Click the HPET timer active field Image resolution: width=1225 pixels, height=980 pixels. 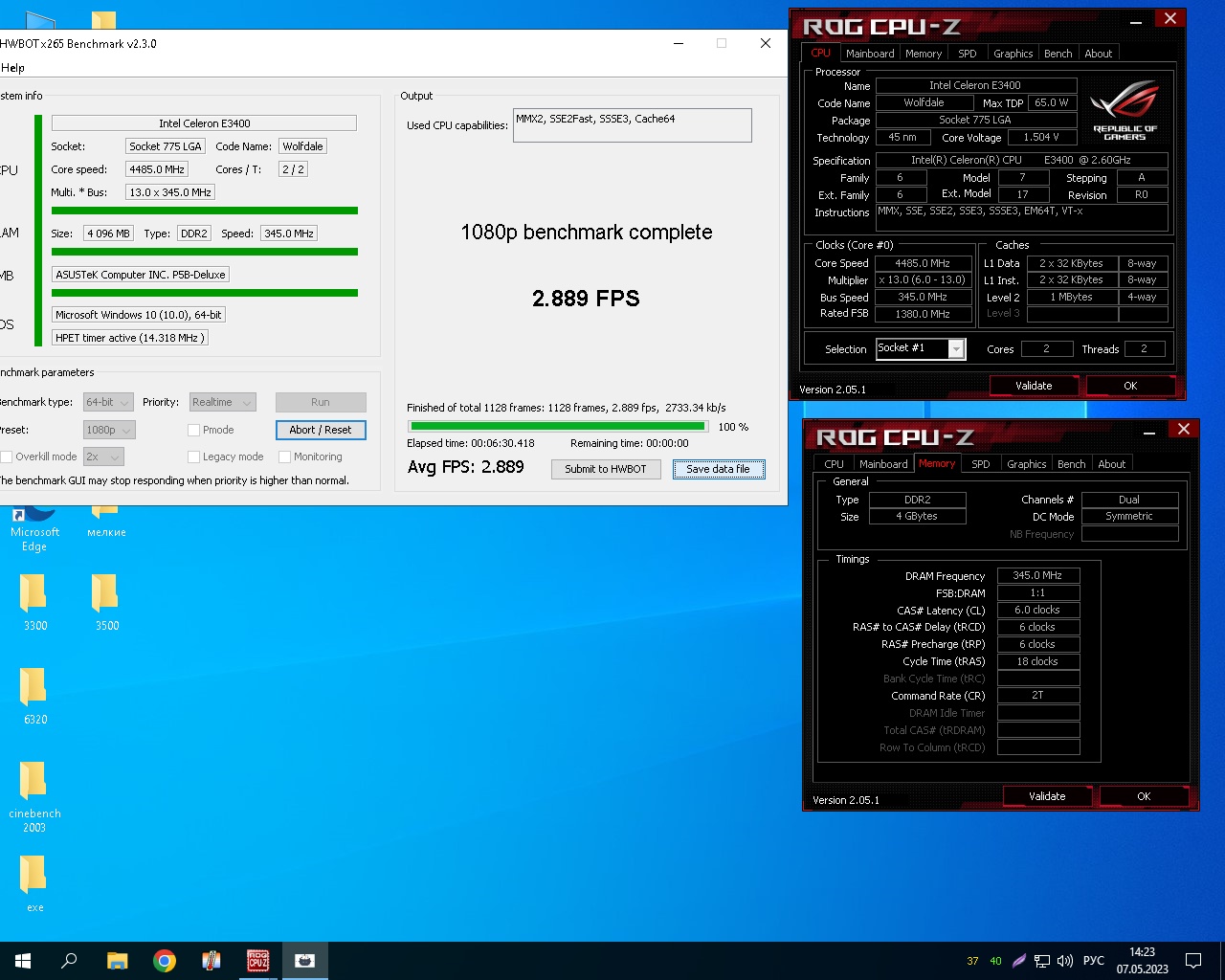click(129, 338)
